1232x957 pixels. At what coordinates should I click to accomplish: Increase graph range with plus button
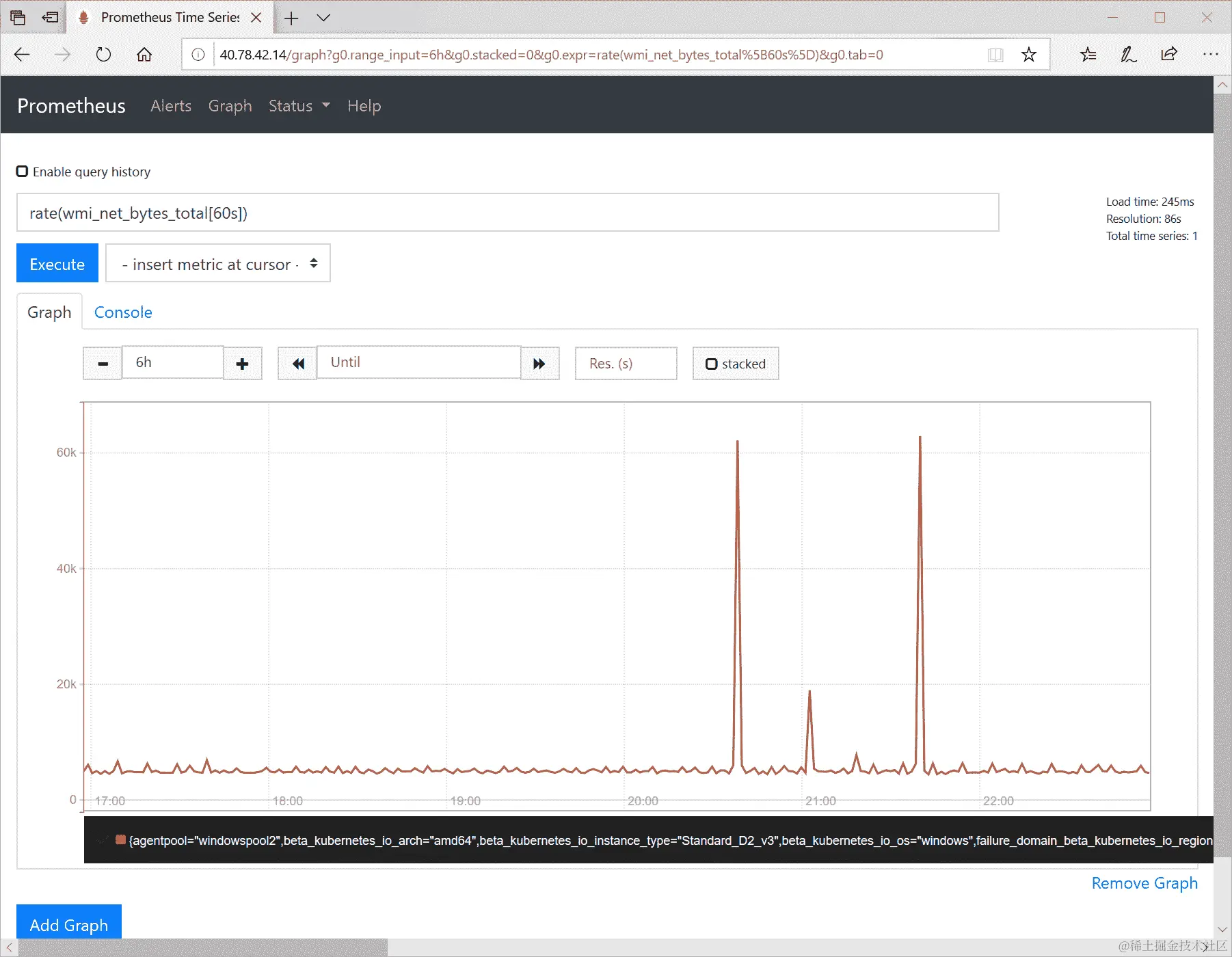pos(242,364)
